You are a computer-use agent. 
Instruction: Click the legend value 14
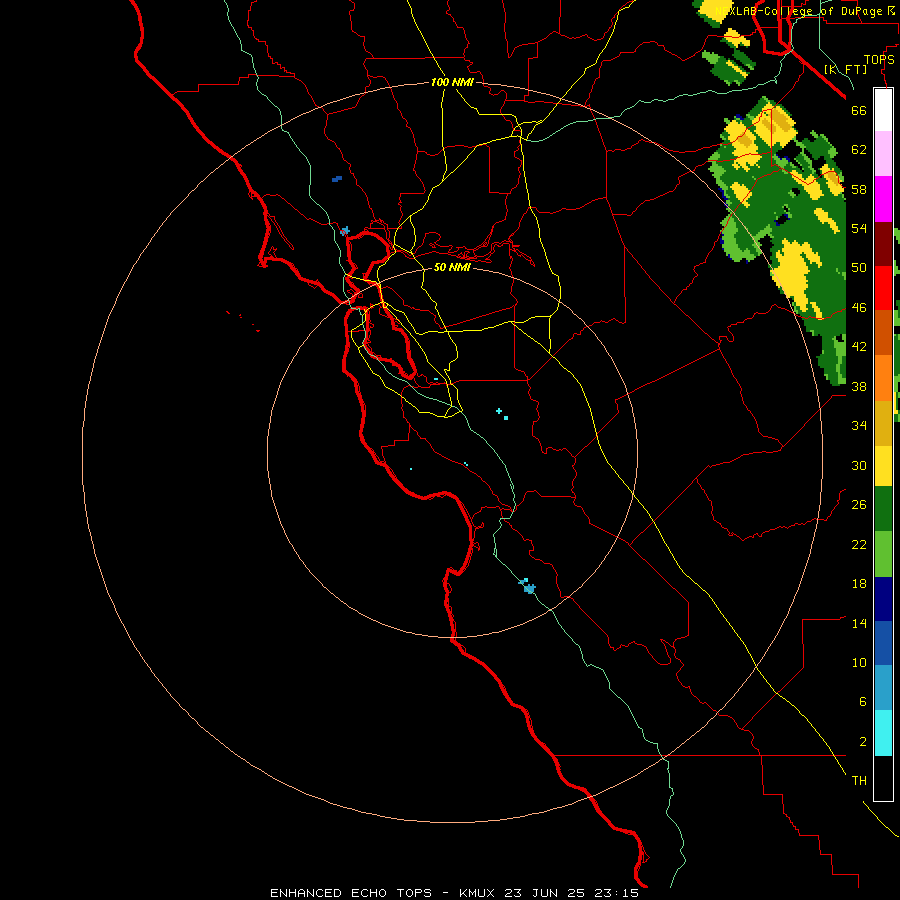point(859,623)
